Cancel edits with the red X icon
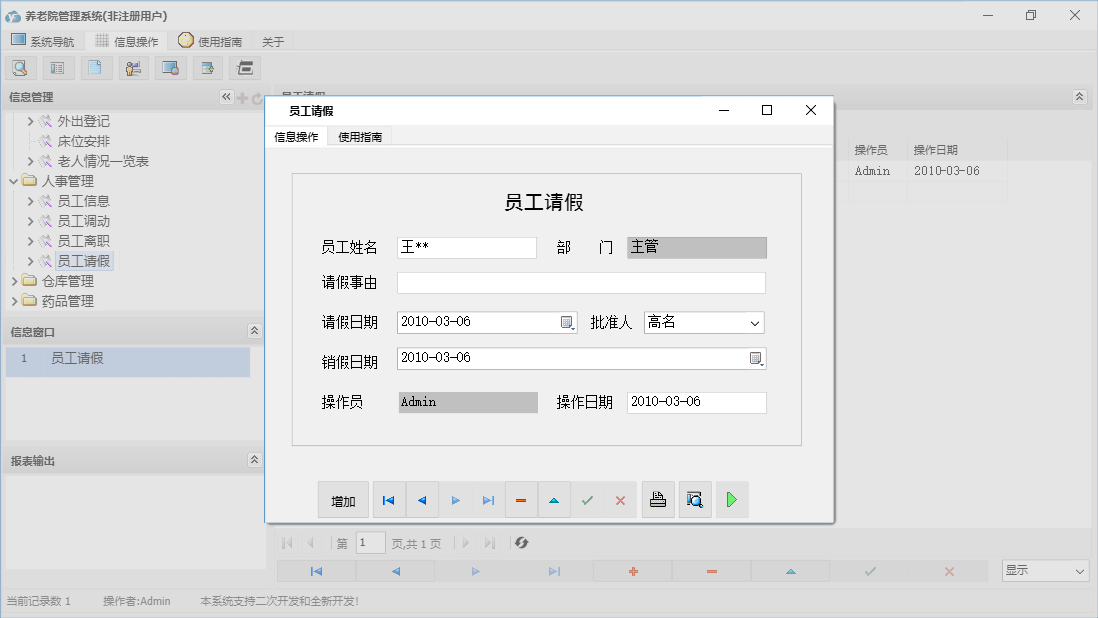The height and width of the screenshot is (618, 1098). [x=620, y=499]
